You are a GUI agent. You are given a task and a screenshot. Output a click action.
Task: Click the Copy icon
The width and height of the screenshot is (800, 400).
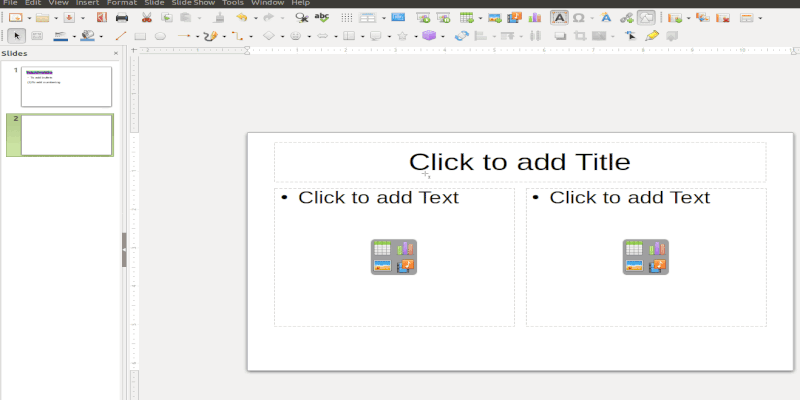(167, 18)
